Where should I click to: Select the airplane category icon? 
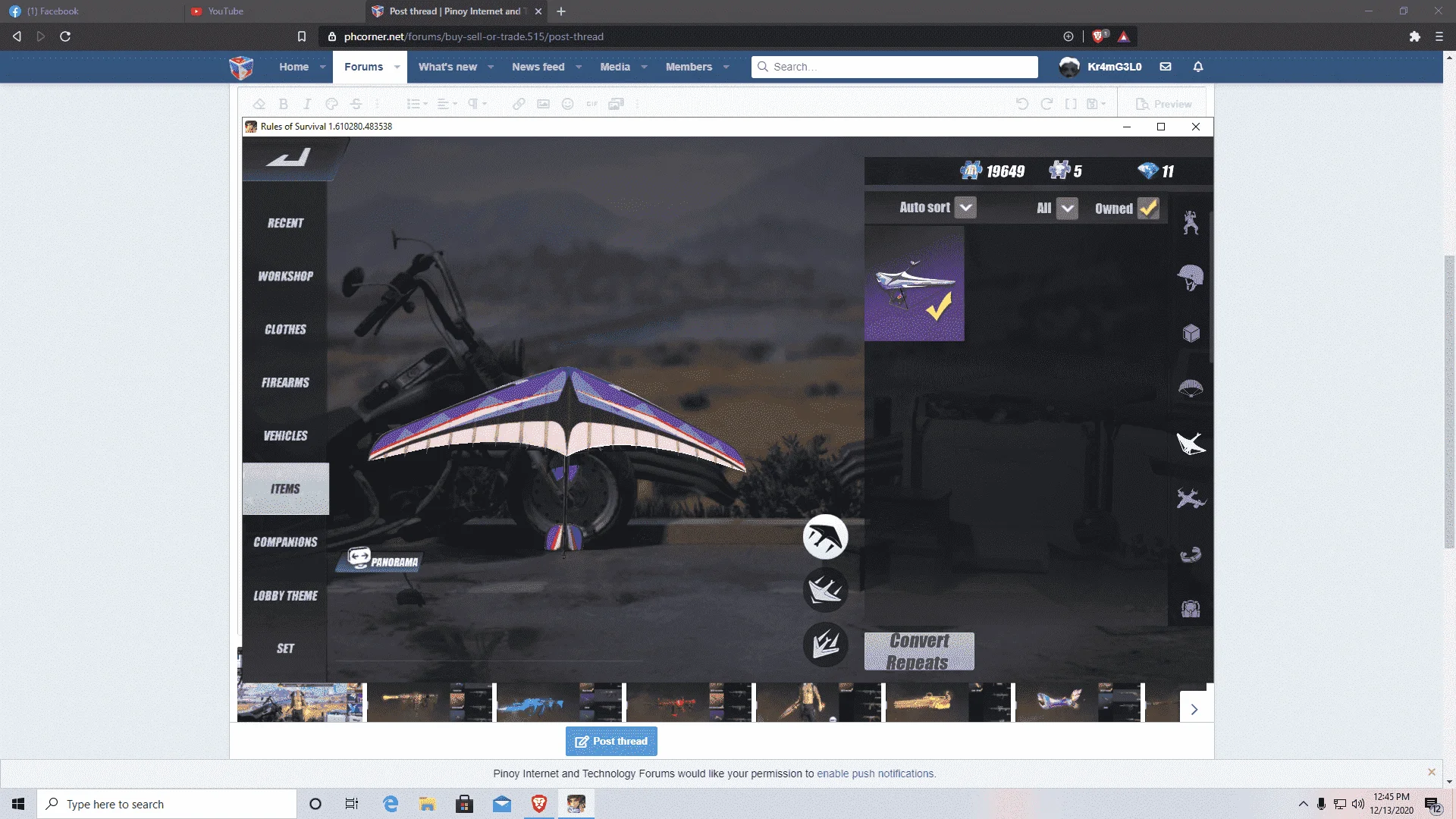[1191, 499]
